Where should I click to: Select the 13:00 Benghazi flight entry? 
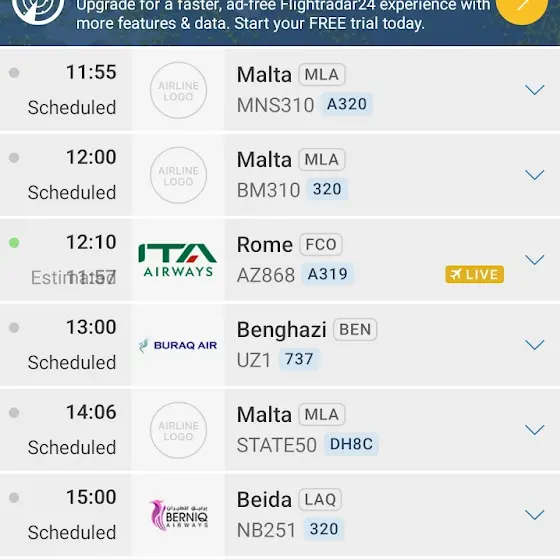(280, 345)
